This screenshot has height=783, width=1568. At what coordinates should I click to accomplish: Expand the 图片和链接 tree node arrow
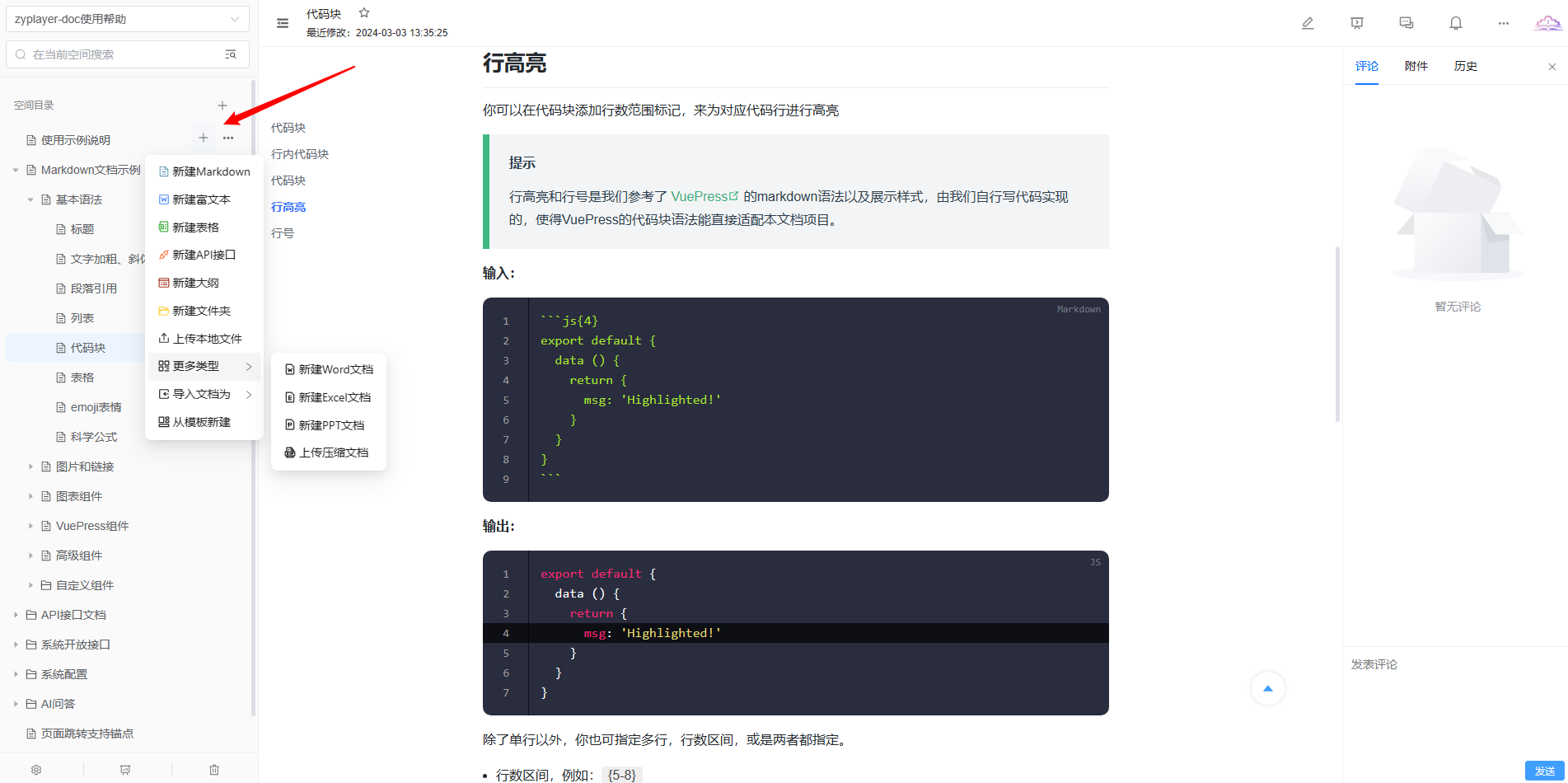[x=30, y=467]
